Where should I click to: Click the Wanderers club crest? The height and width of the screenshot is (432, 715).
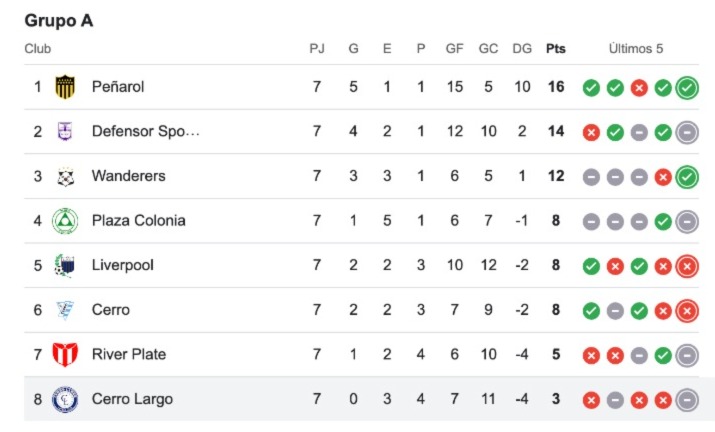click(65, 176)
